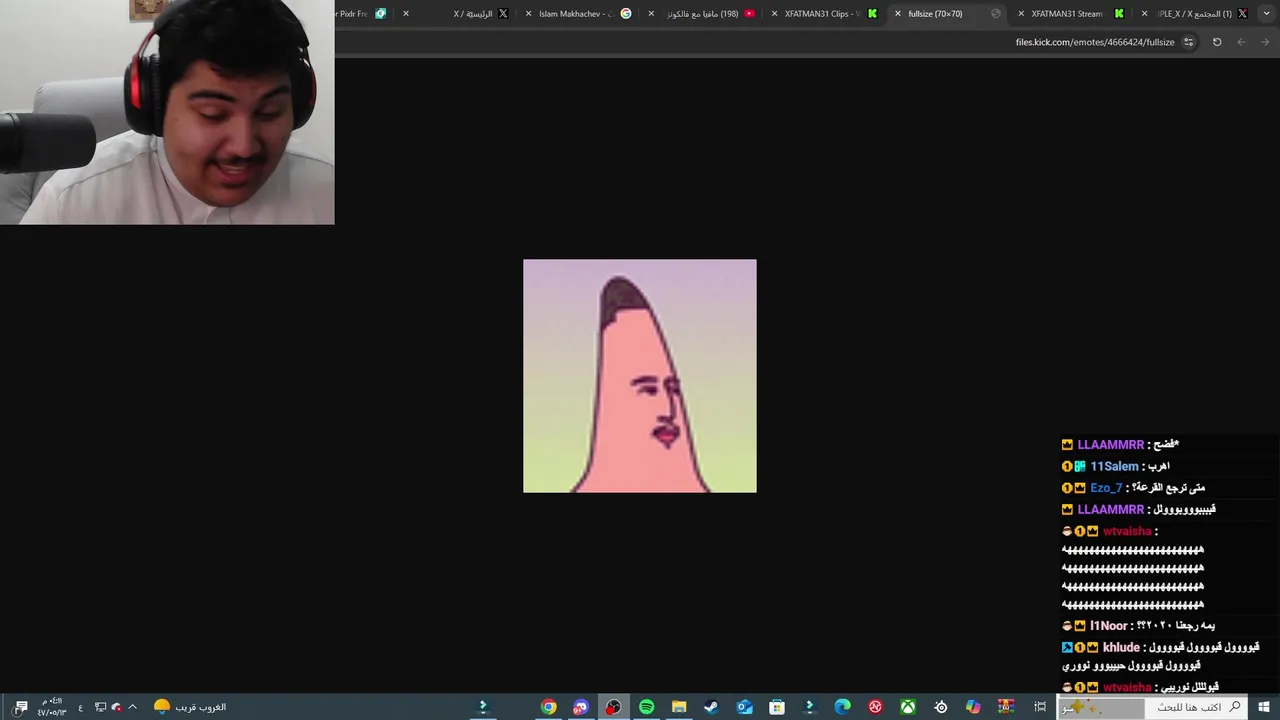Open the notification center icon
Viewport: 1280px width, 720px height.
21,707
